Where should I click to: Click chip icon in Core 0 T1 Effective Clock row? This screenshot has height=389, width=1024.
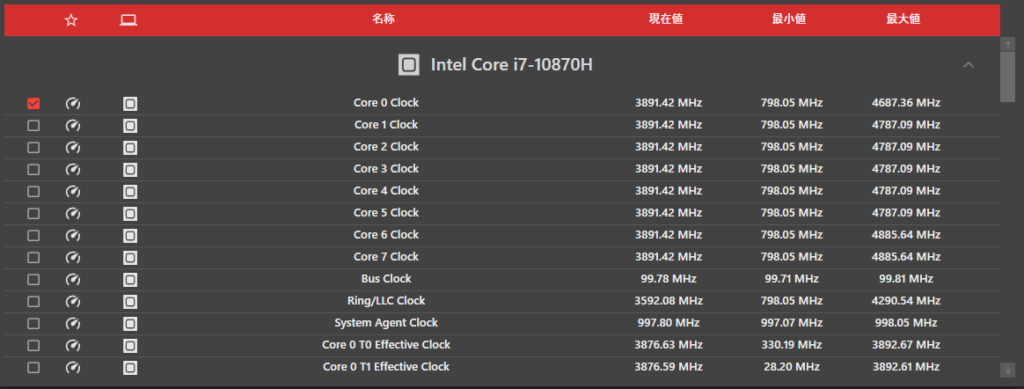click(x=130, y=367)
